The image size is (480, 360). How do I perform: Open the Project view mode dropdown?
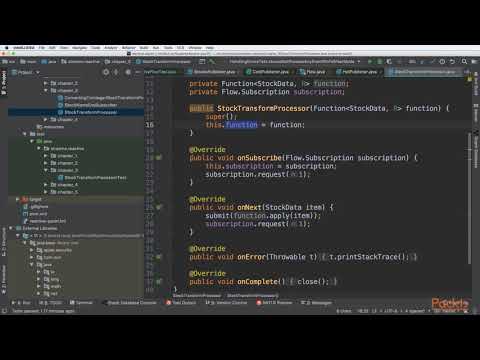coord(26,72)
